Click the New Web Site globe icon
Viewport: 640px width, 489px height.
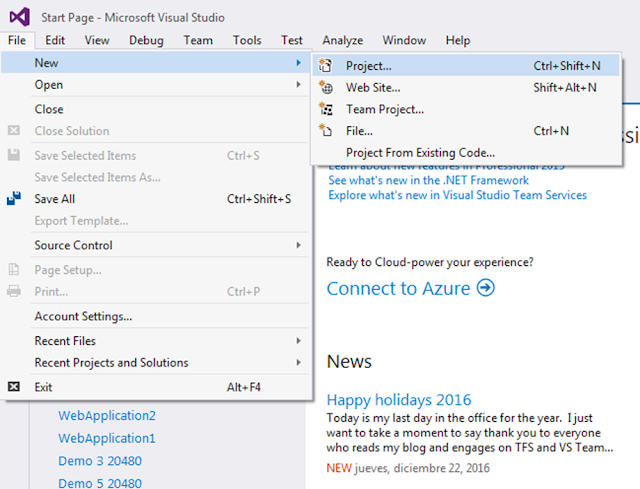(326, 87)
